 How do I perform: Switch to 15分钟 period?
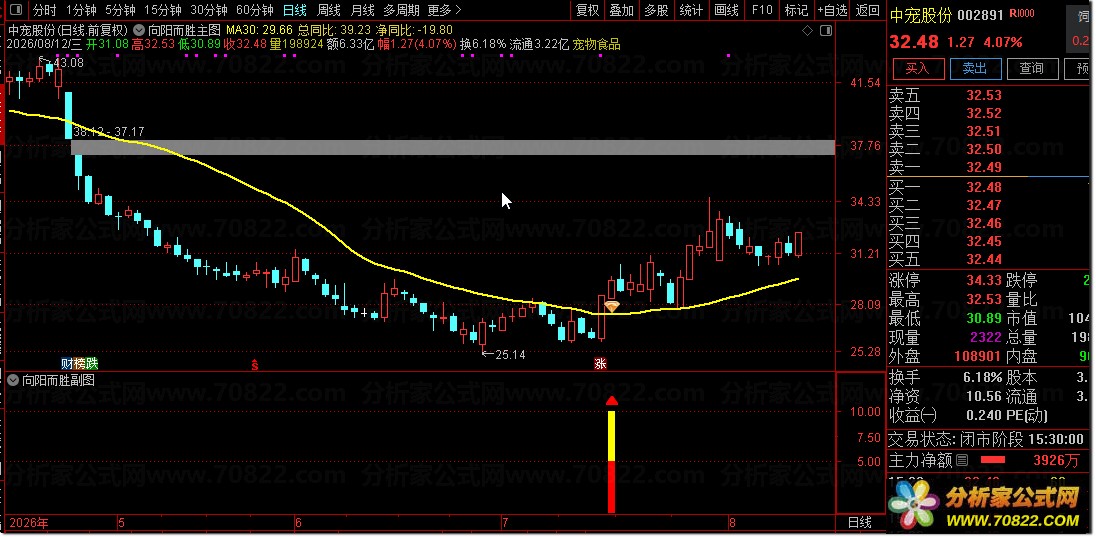pyautogui.click(x=162, y=10)
